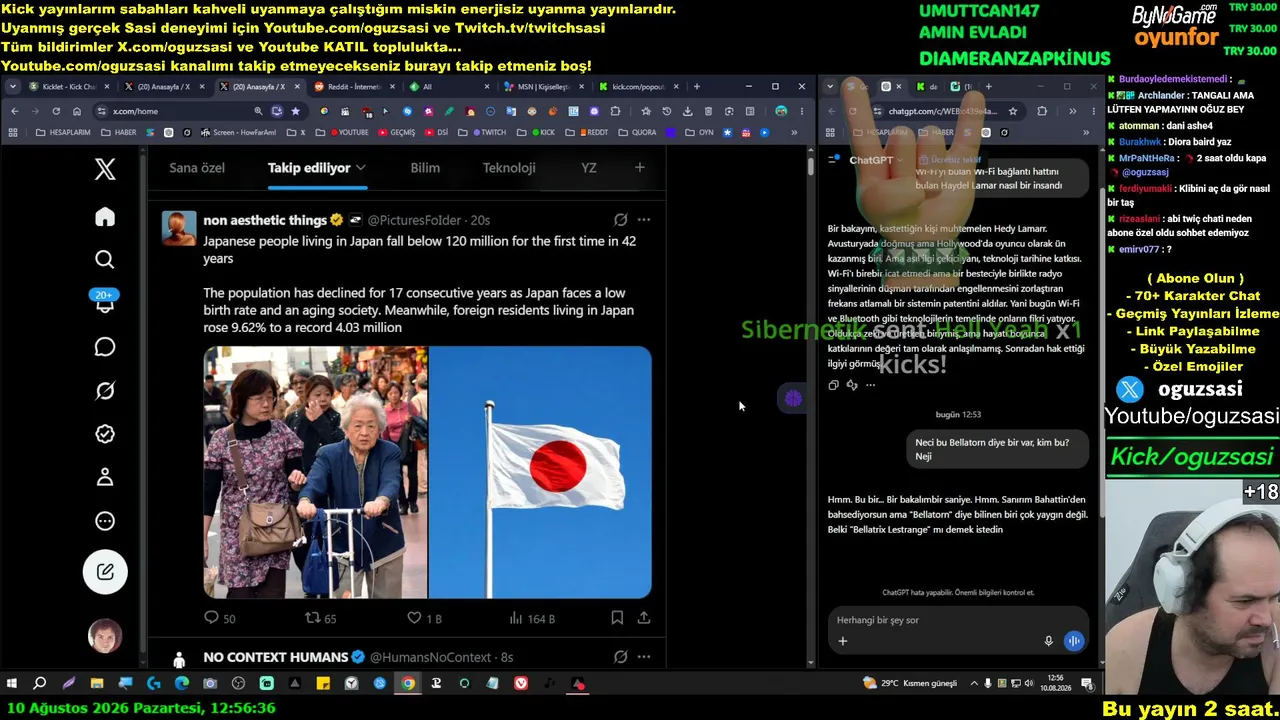Open the weather widget 29°C Kısmen güneşli
The image size is (1280, 720).
tap(910, 684)
